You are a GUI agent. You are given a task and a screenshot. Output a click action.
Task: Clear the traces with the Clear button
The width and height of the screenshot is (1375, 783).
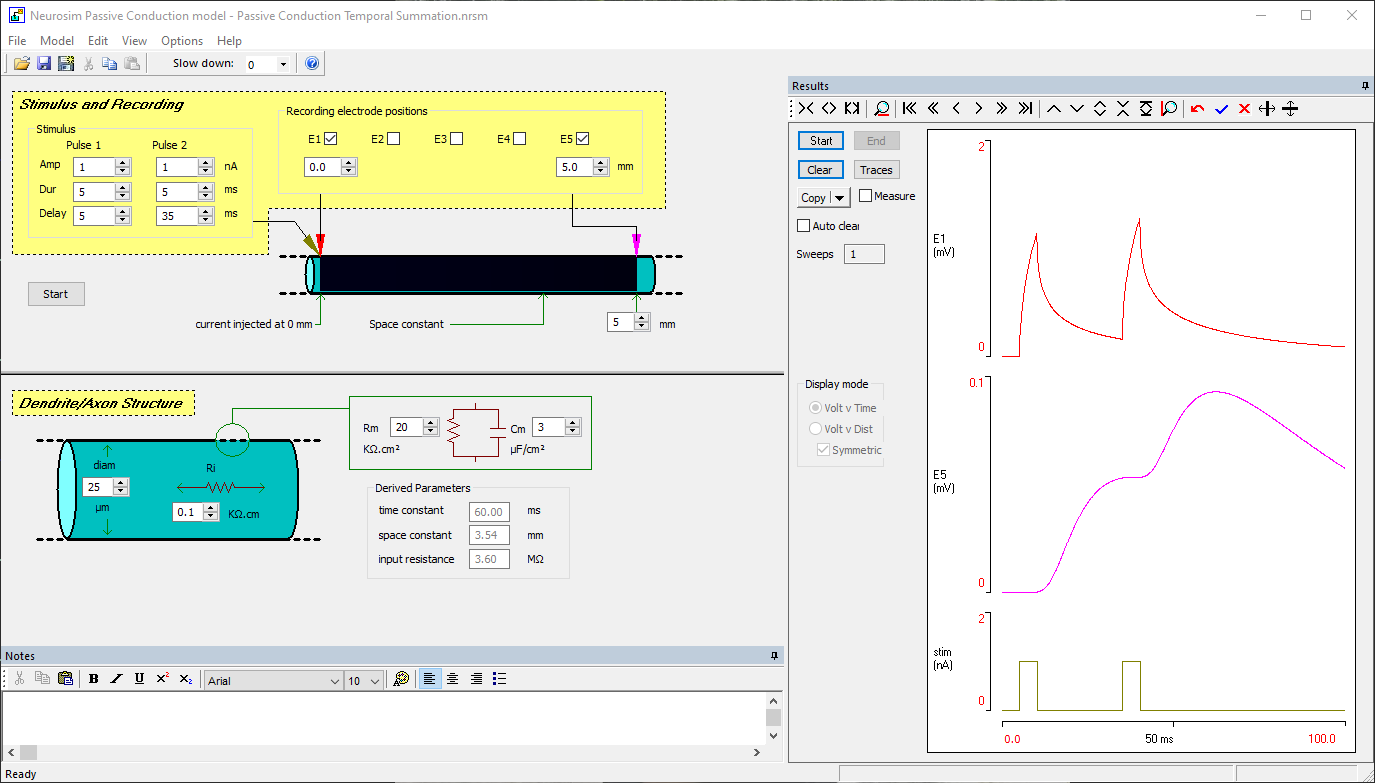tap(820, 169)
